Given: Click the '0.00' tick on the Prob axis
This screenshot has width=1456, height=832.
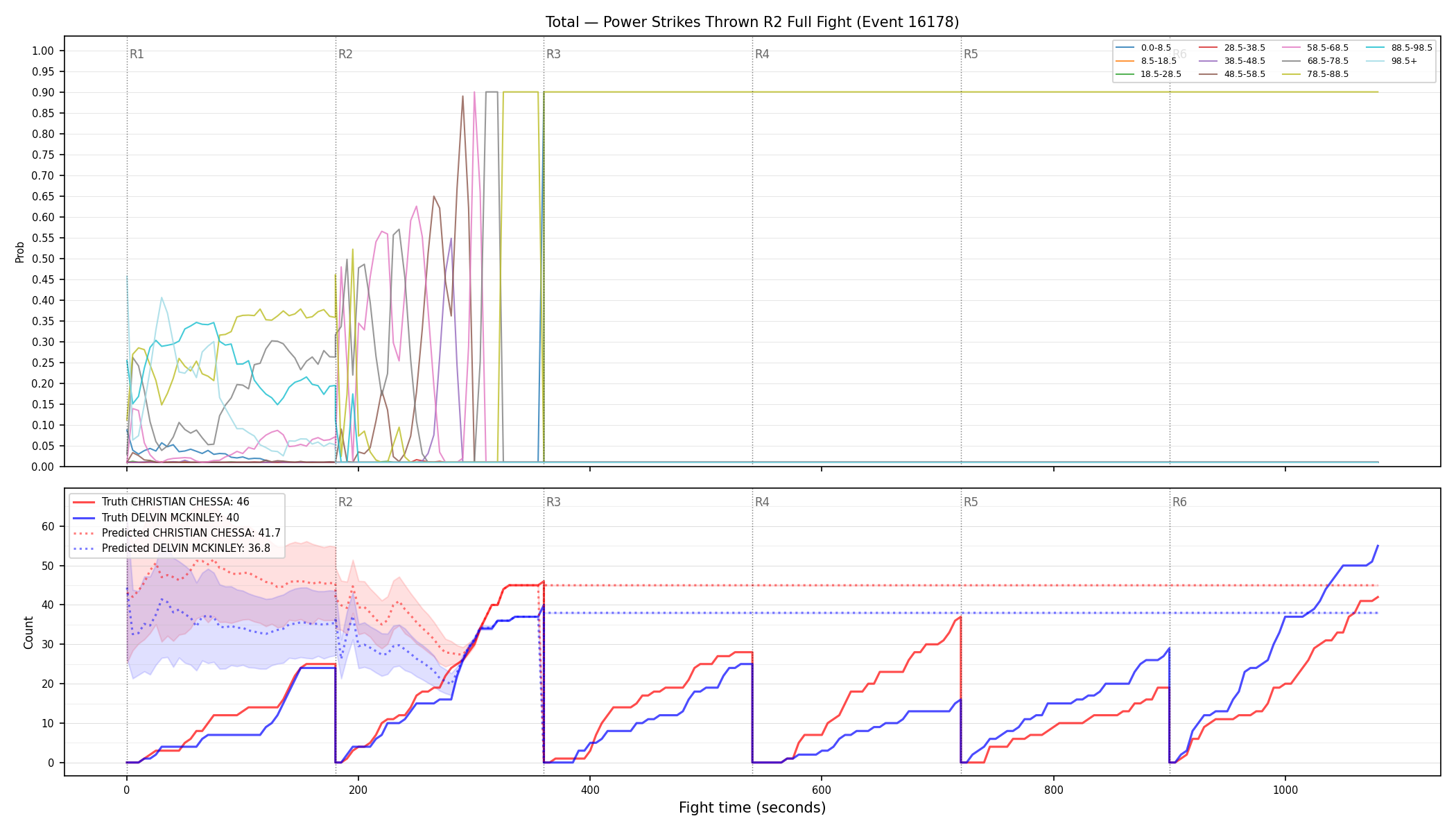Looking at the screenshot, I should [43, 467].
